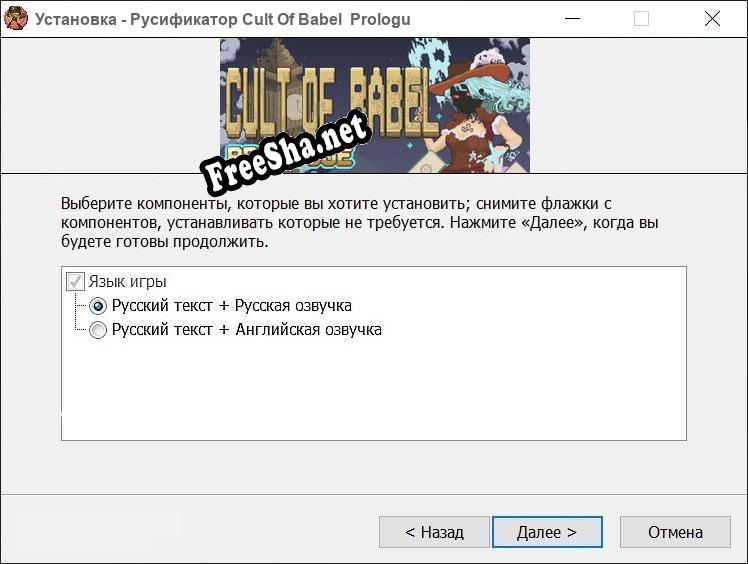The width and height of the screenshot is (748, 564).
Task: Cancel setup with the Отмена button
Action: pyautogui.click(x=675, y=532)
